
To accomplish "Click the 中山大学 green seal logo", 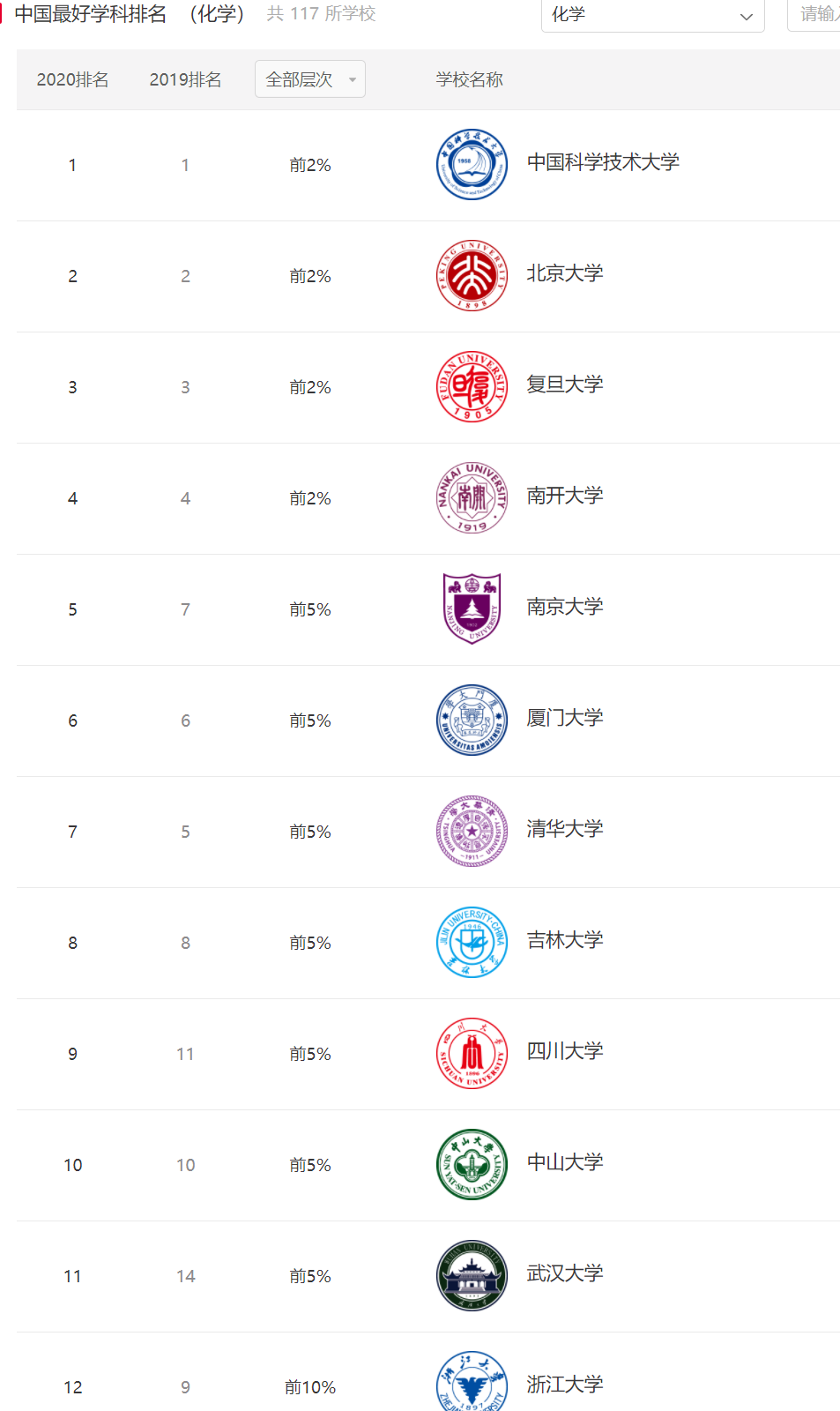I will [472, 1164].
